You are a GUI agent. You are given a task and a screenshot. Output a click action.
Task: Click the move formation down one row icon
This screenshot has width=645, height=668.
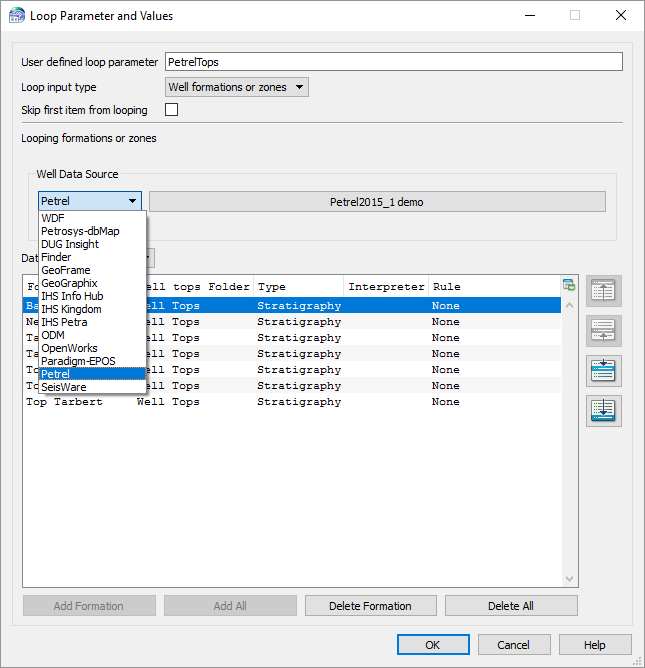604,371
